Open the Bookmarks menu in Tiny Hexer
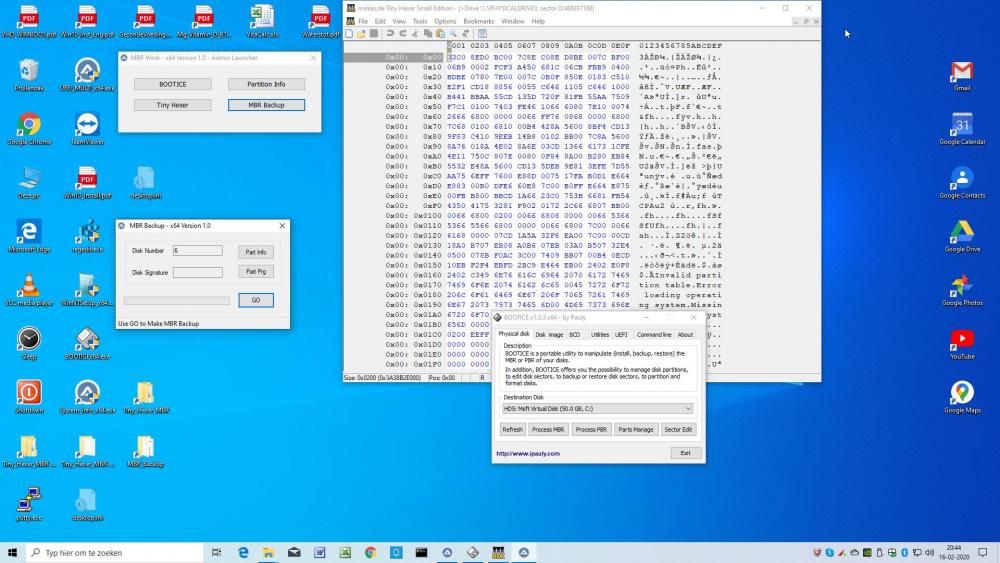 point(478,21)
